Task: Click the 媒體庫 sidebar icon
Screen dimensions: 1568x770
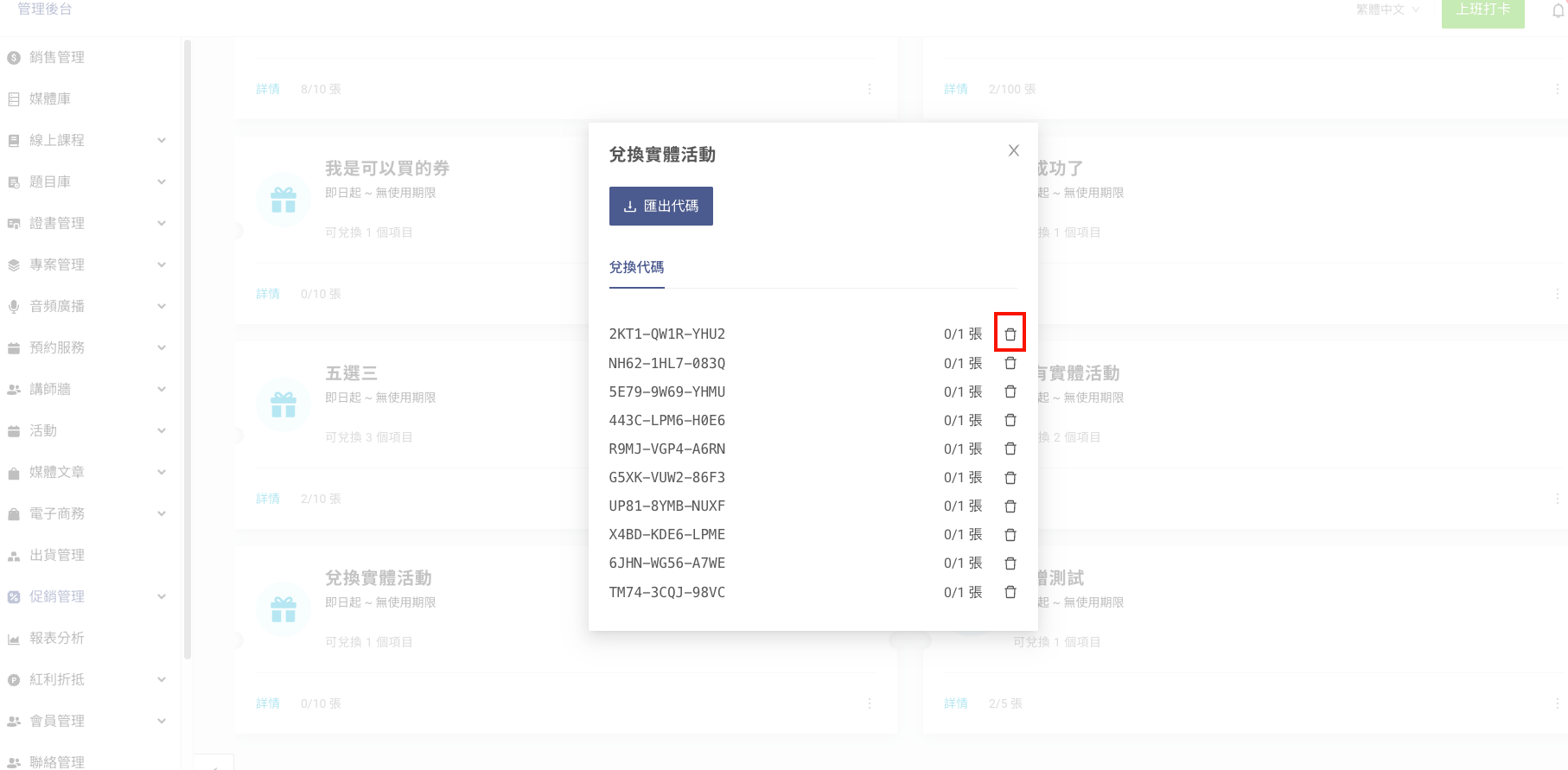Action: 14,99
